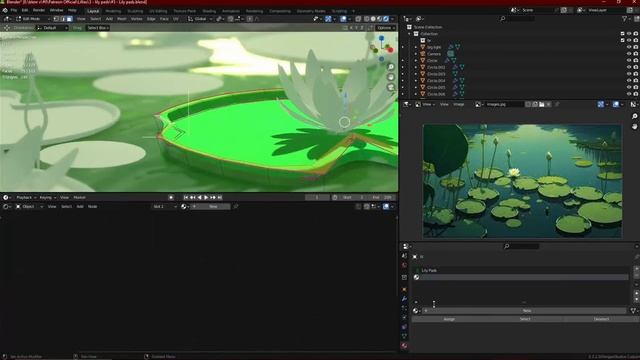Screen dimensions: 640x360
Task: Open the Select Box drag dropdown
Action: (x=98, y=28)
